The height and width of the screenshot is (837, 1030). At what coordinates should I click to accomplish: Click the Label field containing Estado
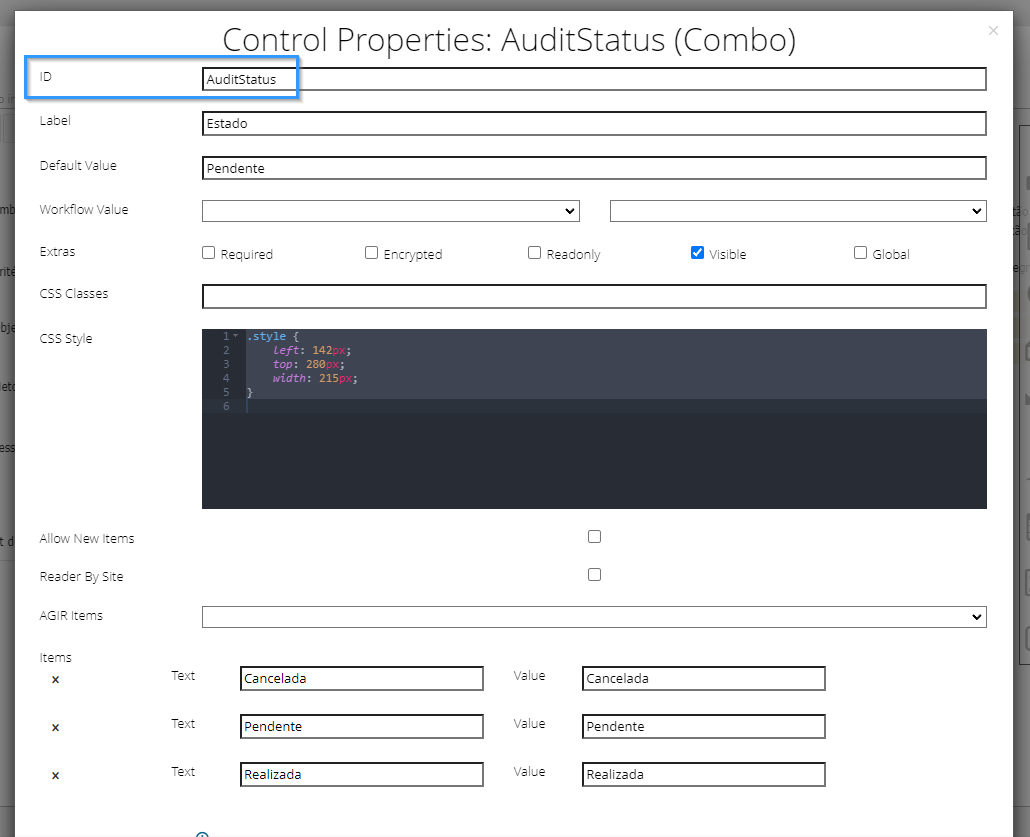594,124
